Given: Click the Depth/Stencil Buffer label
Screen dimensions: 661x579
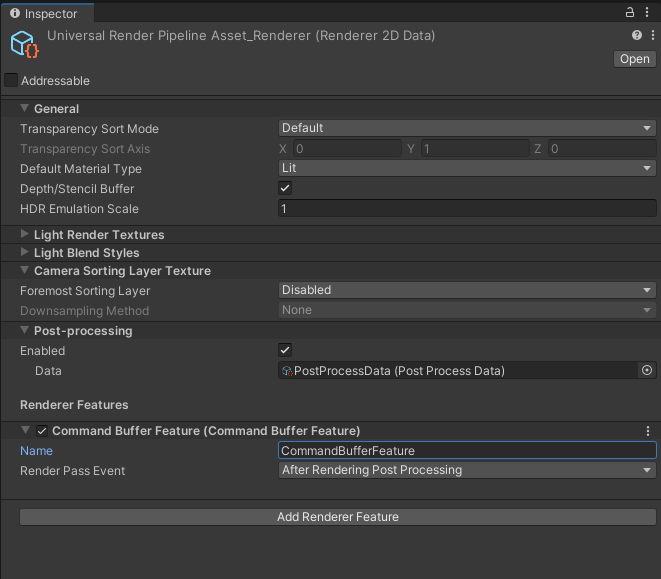Looking at the screenshot, I should pos(77,189).
